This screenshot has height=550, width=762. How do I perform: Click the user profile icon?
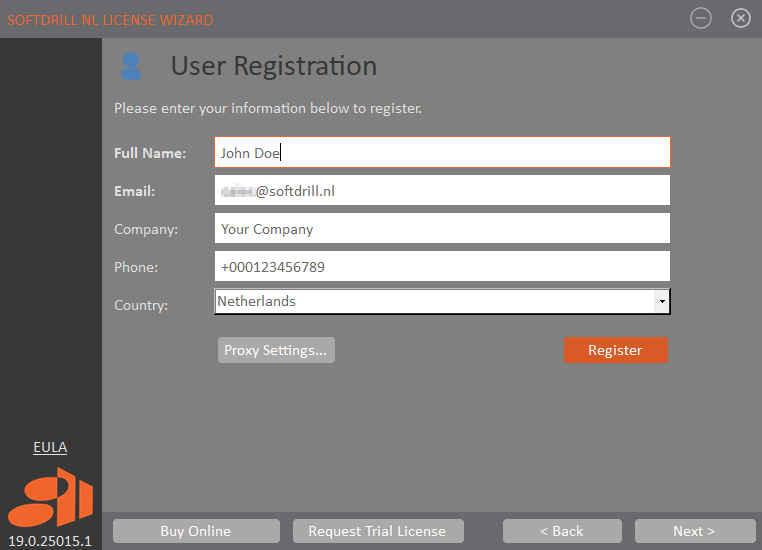coord(131,66)
